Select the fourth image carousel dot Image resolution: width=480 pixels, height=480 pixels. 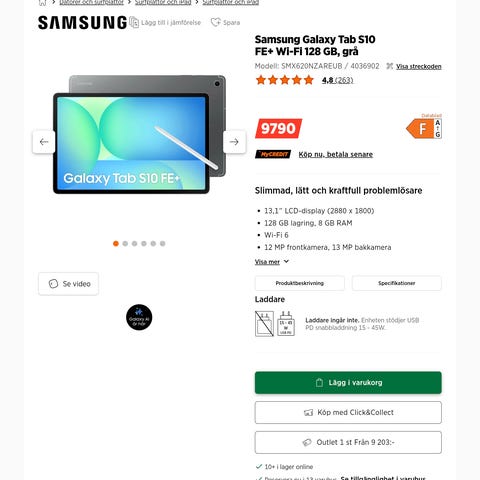(x=144, y=244)
